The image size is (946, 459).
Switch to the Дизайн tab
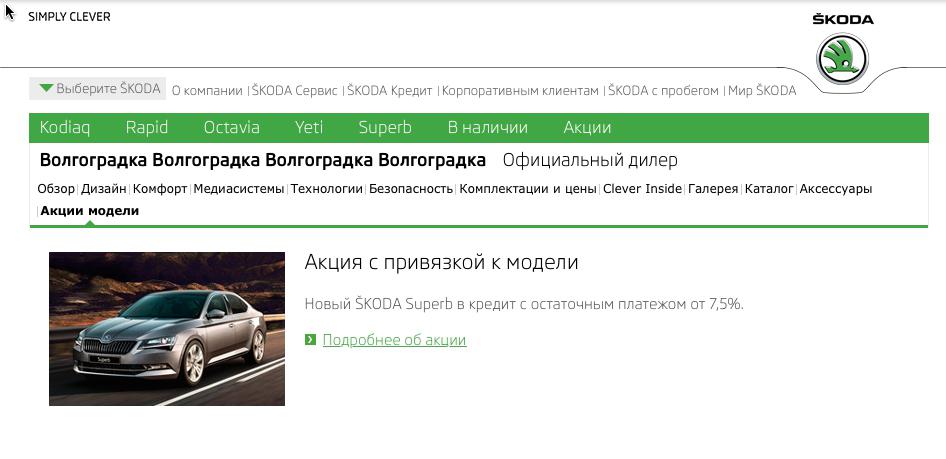(x=104, y=189)
